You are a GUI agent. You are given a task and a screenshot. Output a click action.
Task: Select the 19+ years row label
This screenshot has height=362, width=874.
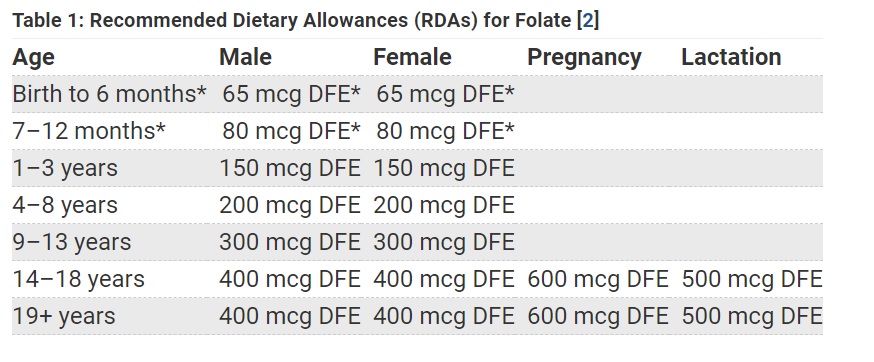64,316
